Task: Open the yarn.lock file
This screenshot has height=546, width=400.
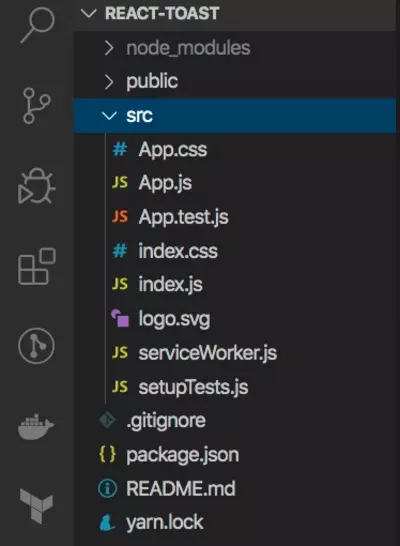Action: [x=235, y=523]
